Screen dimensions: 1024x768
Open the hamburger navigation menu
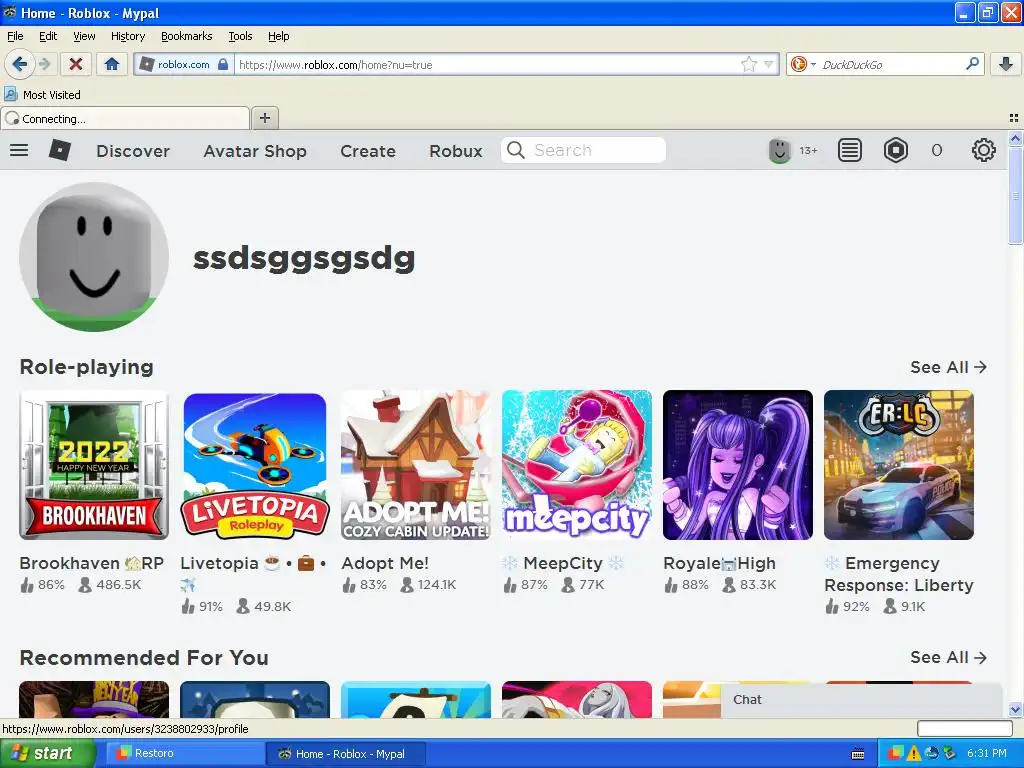19,150
